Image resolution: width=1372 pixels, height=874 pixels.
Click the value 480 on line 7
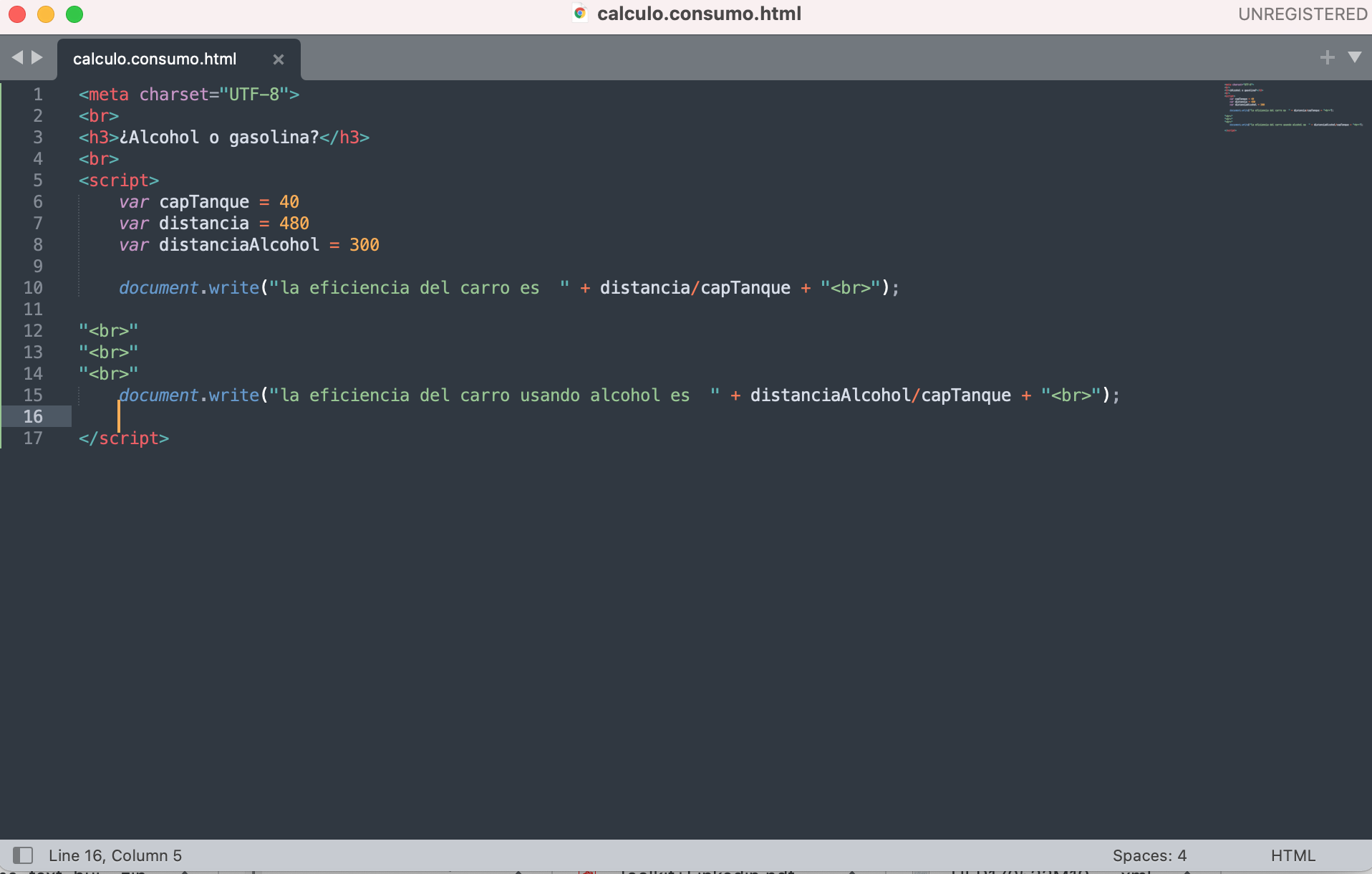pos(294,224)
